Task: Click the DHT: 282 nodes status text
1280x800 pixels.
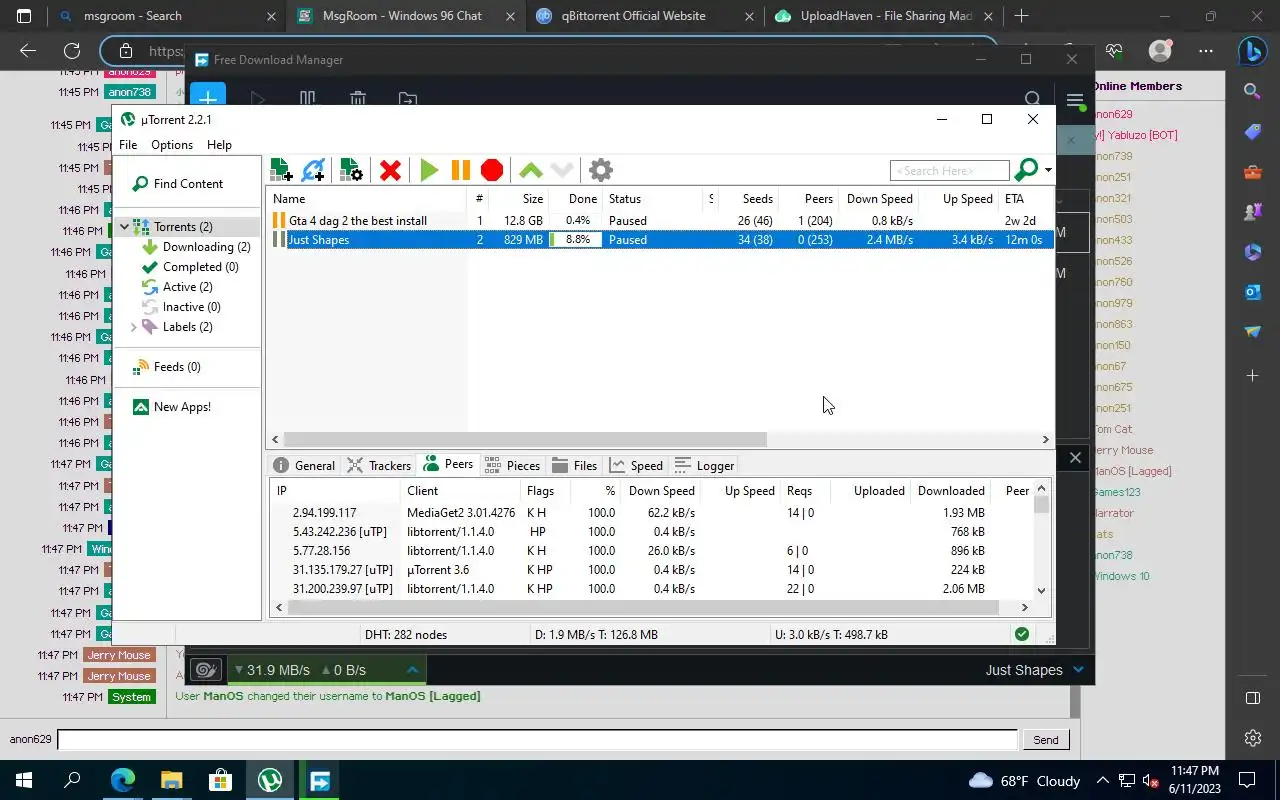Action: coord(405,635)
